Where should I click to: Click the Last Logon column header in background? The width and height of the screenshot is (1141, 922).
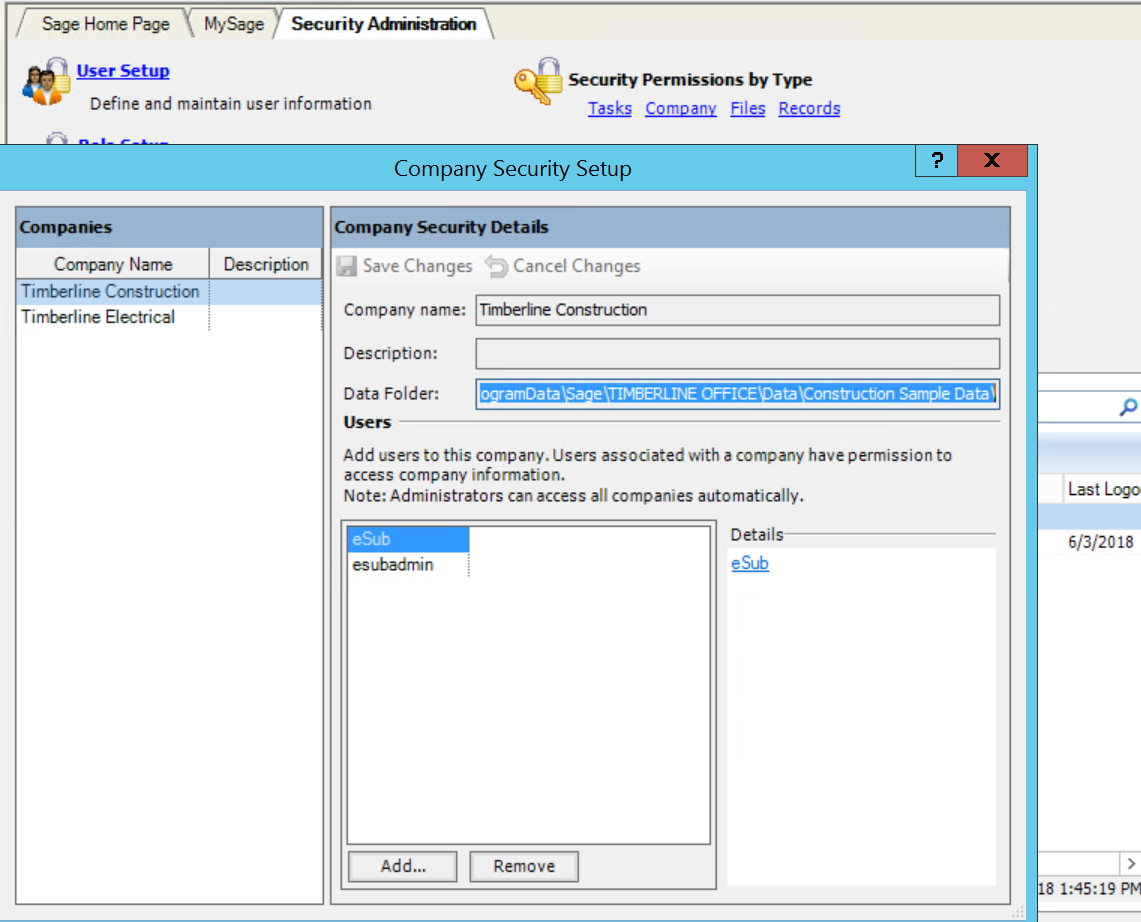pos(1101,489)
